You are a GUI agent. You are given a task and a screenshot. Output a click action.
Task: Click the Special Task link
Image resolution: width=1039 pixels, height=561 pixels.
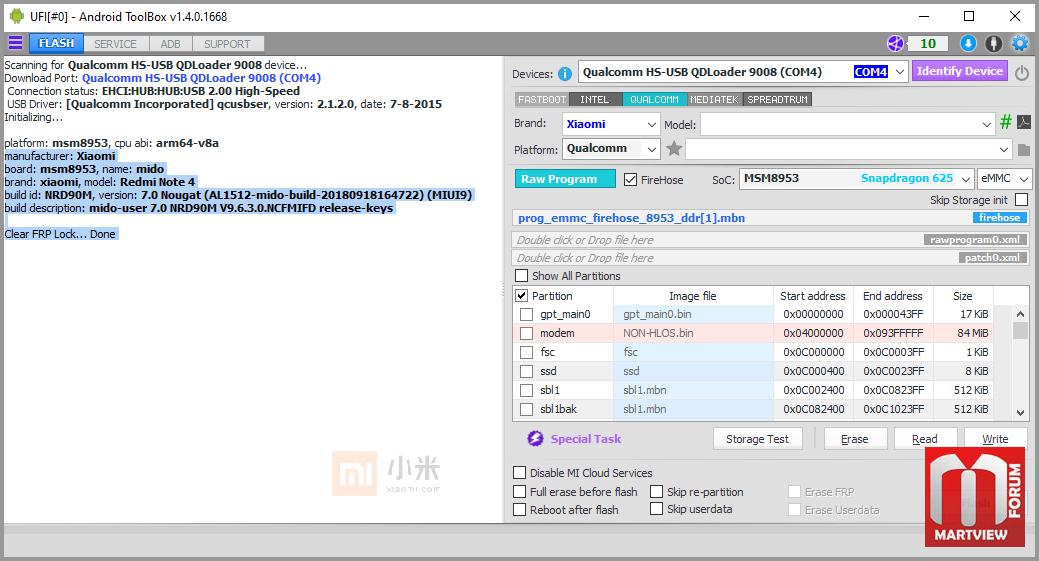pos(586,438)
